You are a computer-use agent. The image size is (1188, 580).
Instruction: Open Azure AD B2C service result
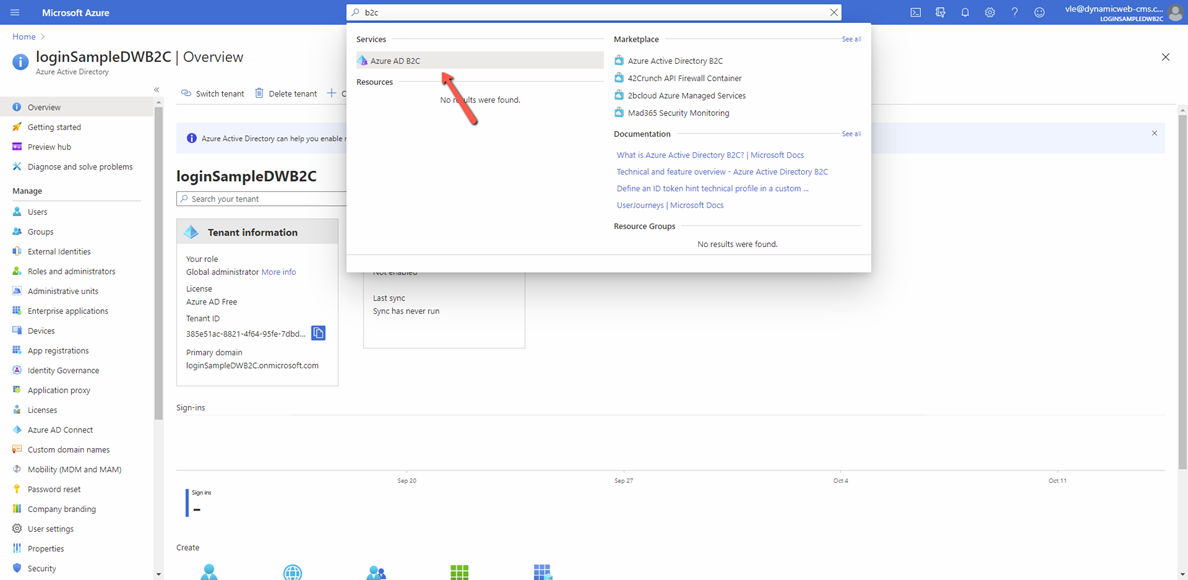(395, 61)
